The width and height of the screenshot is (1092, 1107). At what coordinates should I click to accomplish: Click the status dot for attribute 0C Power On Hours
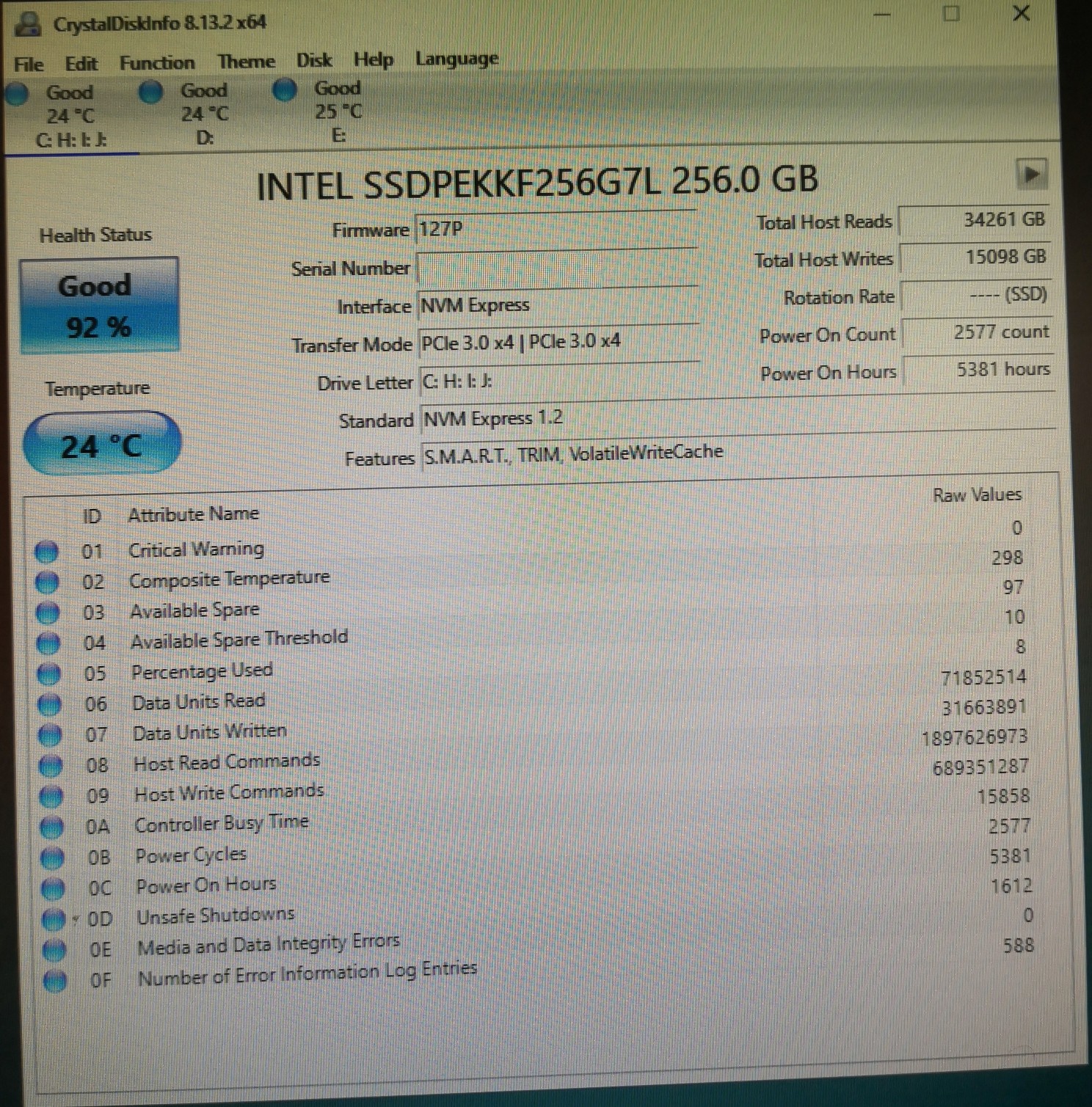pyautogui.click(x=53, y=888)
